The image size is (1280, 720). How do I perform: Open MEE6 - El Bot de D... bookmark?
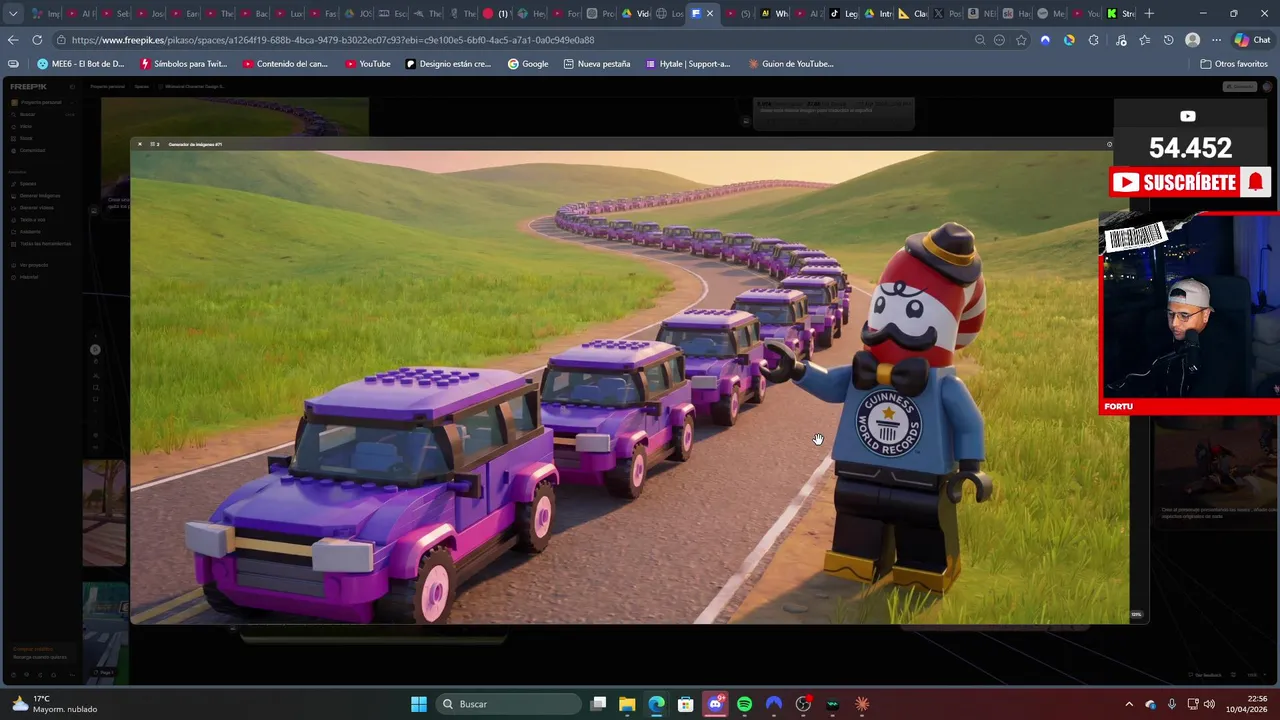[81, 64]
